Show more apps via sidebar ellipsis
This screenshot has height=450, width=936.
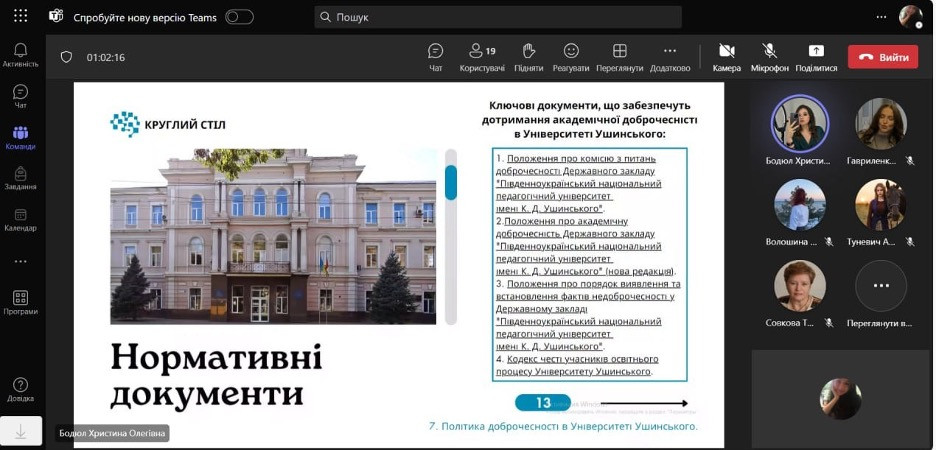pyautogui.click(x=20, y=261)
